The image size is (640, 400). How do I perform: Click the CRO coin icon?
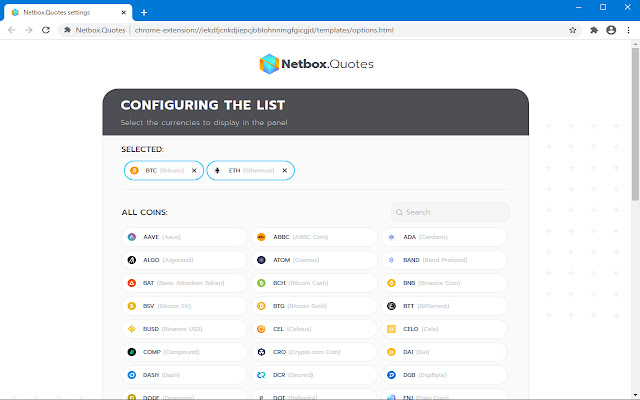coord(261,352)
